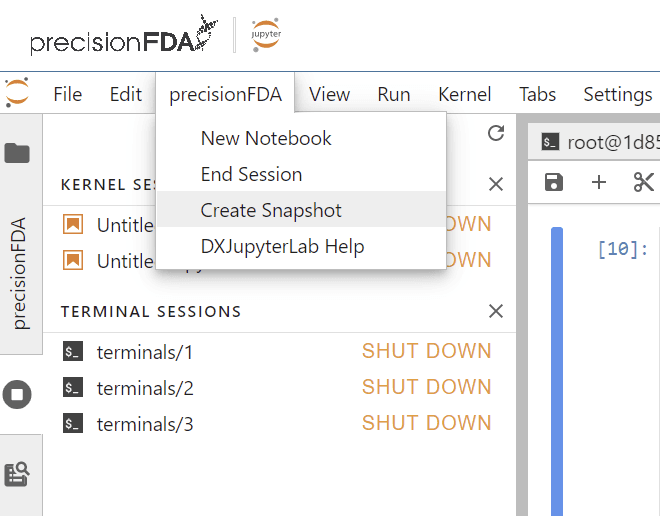Choose New Notebook from menu

click(266, 138)
